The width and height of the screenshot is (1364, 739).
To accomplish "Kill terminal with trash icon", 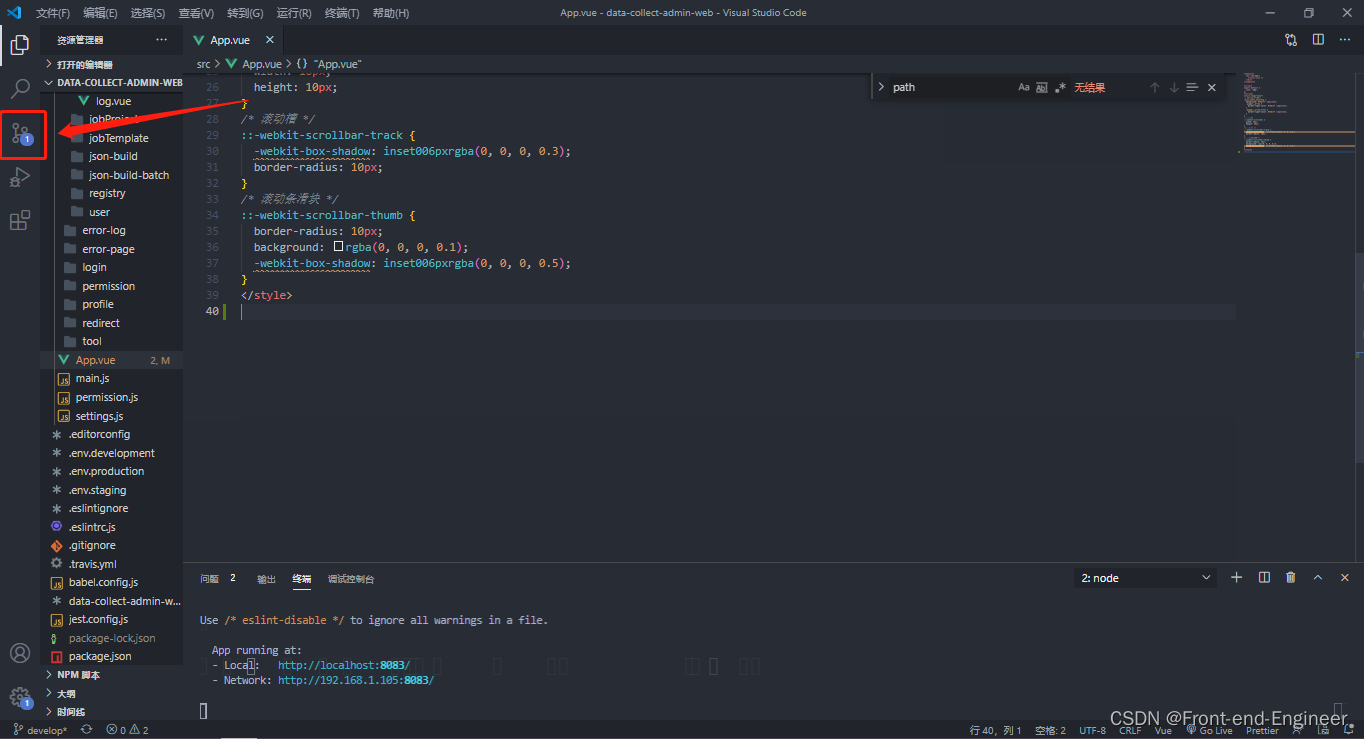I will [x=1291, y=577].
